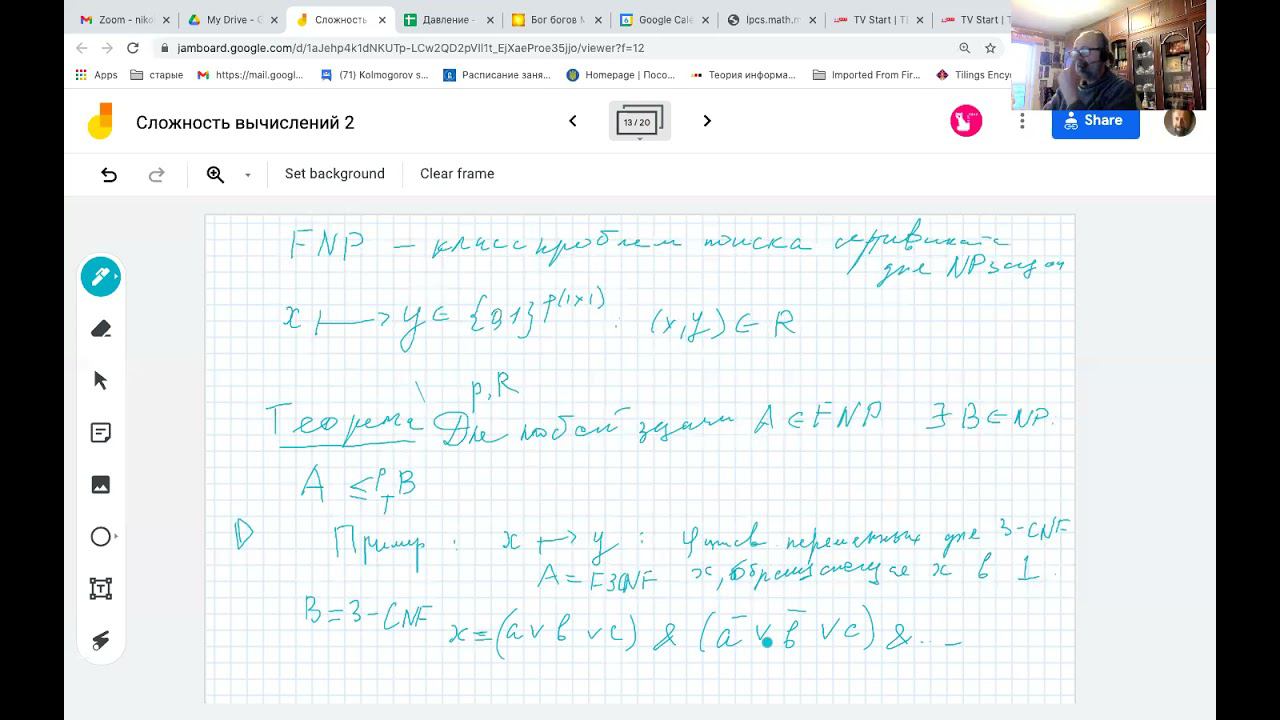Screen dimensions: 1280x720
Task: Click the webcam video overlay
Action: 1108,55
